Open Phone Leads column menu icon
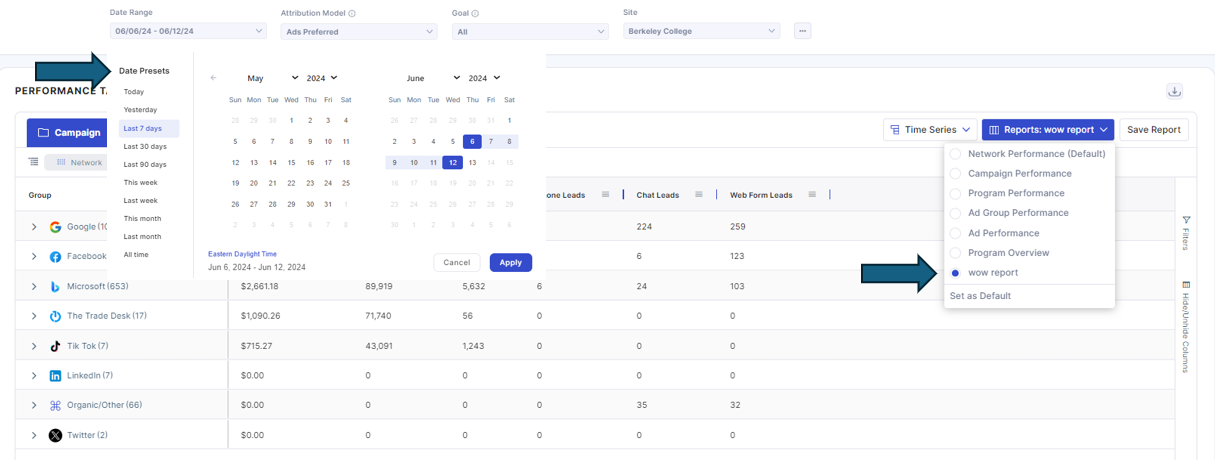Image resolution: width=1215 pixels, height=460 pixels. [605, 195]
